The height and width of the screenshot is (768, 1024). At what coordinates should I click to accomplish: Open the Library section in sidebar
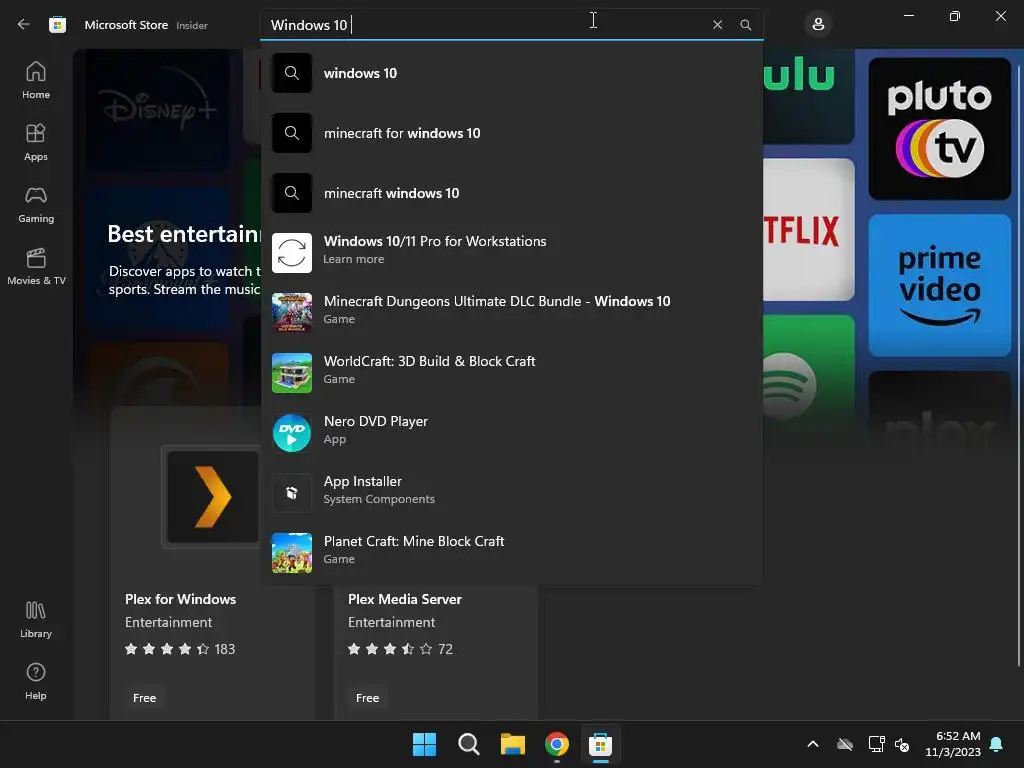(36, 620)
